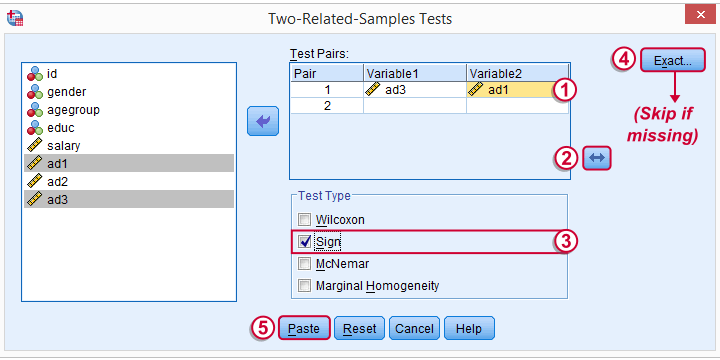Image resolution: width=720 pixels, height=360 pixels.
Task: Click the empty Variable1 cell of pair 2
Action: [x=415, y=106]
